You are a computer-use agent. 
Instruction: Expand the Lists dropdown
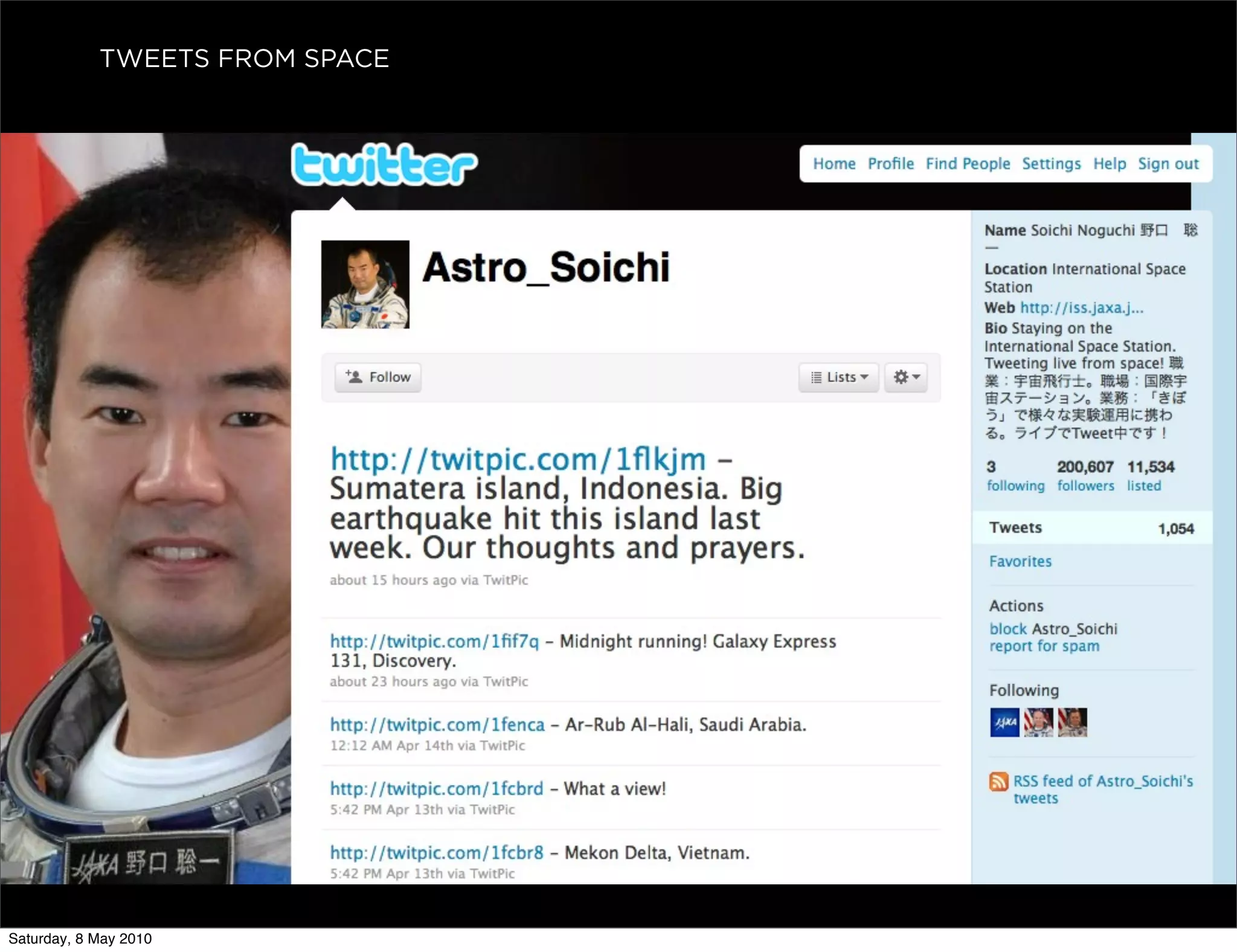pos(838,378)
